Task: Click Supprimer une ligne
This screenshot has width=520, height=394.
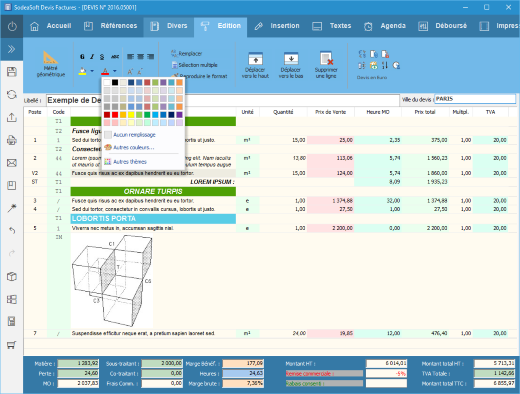Action: [326, 65]
